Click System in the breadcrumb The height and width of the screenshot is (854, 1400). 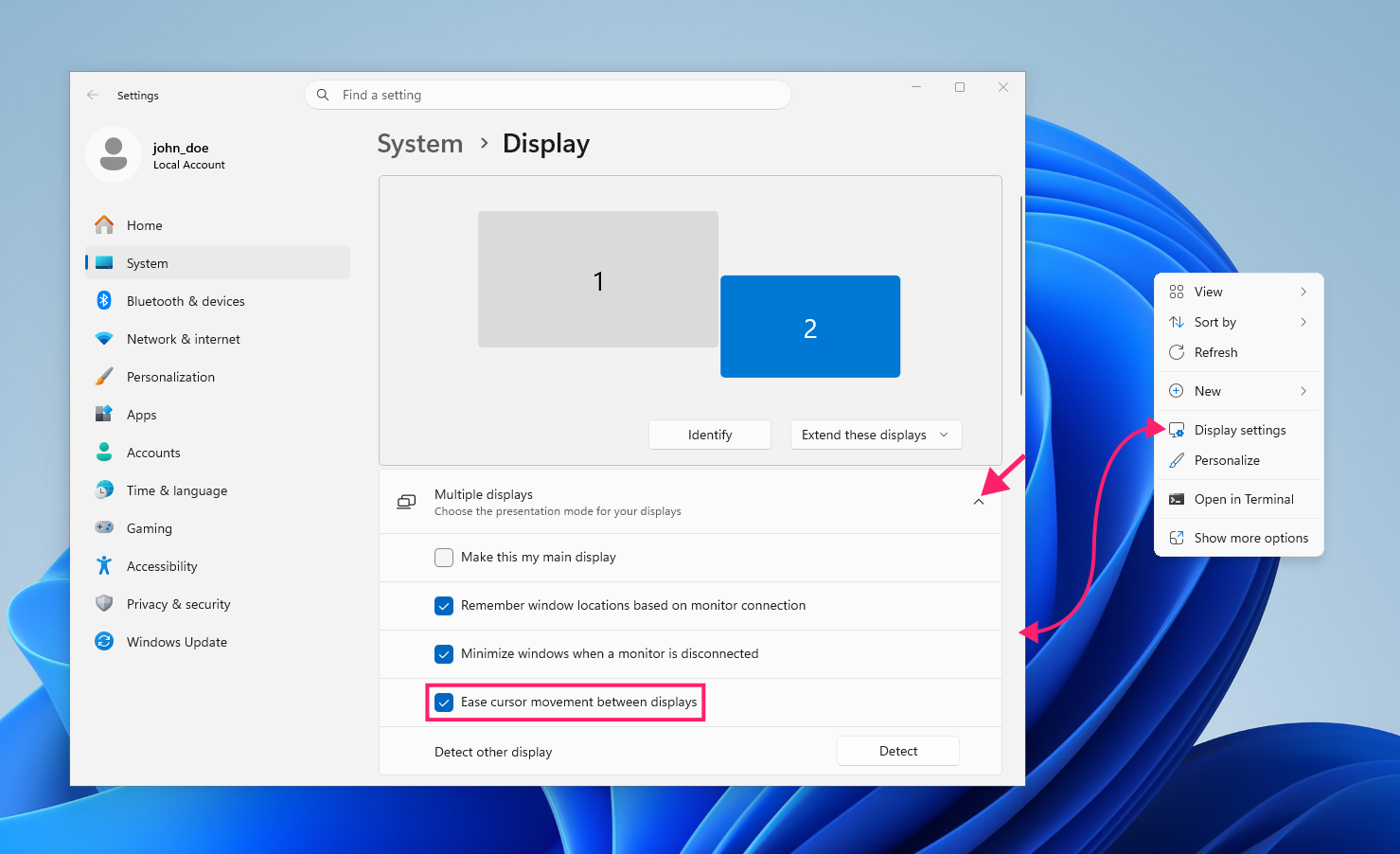pos(420,144)
